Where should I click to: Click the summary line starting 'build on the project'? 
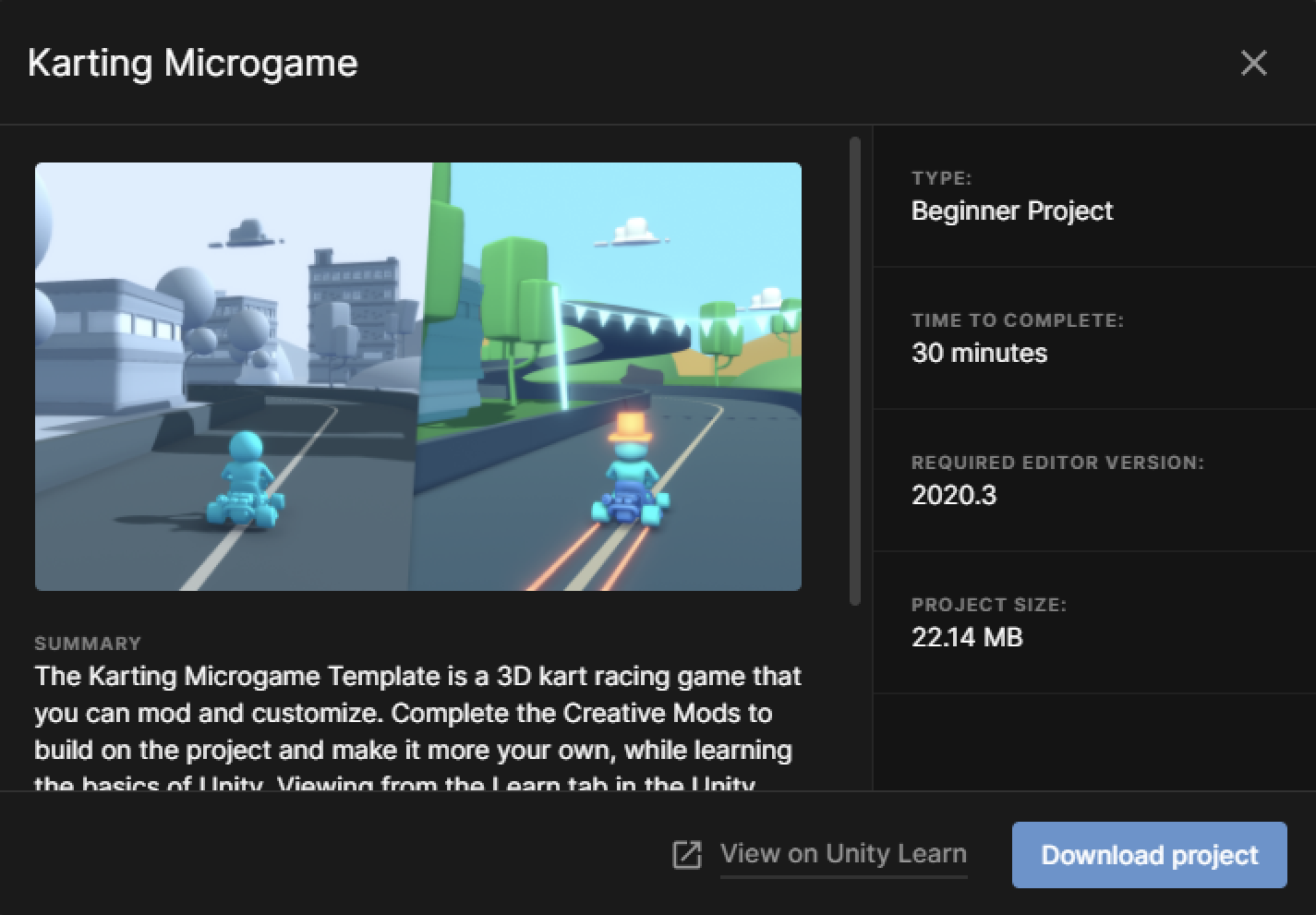(413, 750)
